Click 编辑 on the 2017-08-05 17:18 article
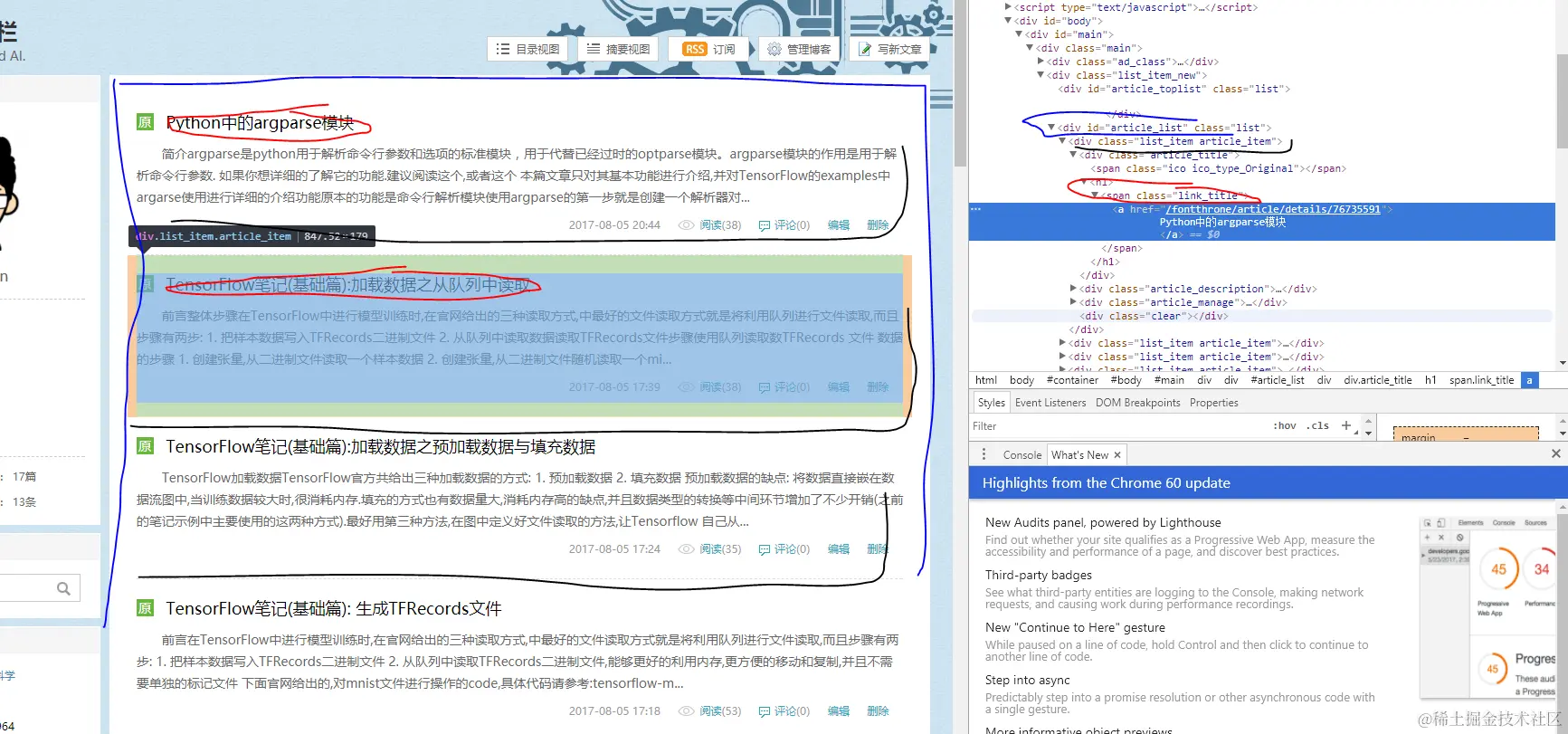The width and height of the screenshot is (1568, 734). pos(839,711)
